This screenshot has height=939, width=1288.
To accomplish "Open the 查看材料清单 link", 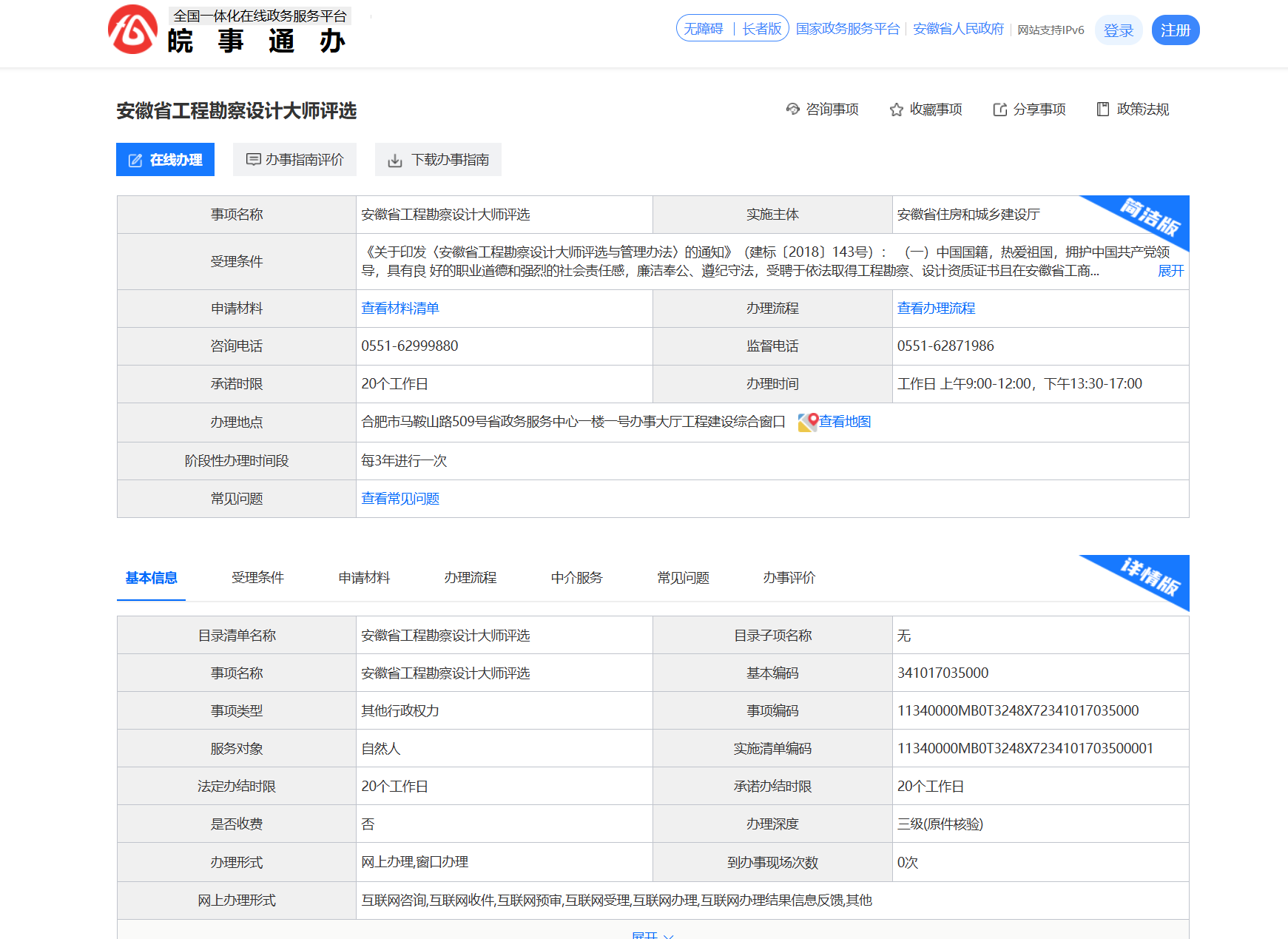I will click(400, 309).
